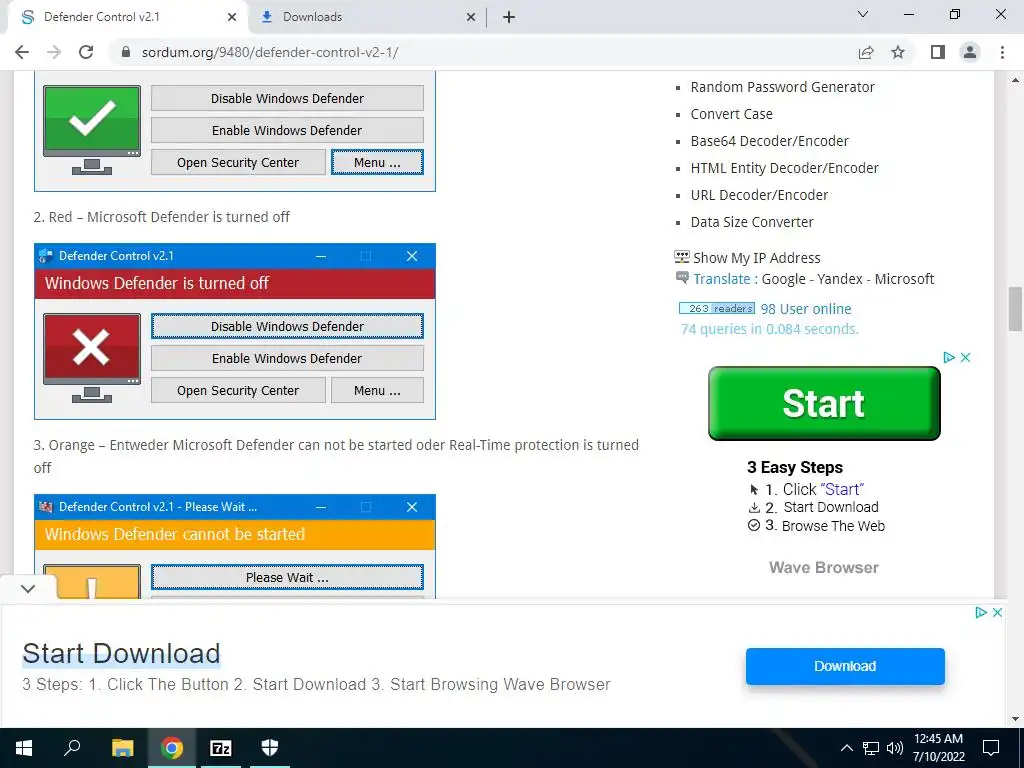Viewport: 1024px width, 768px height.
Task: Click the Start Download ad headline
Action: tap(121, 654)
